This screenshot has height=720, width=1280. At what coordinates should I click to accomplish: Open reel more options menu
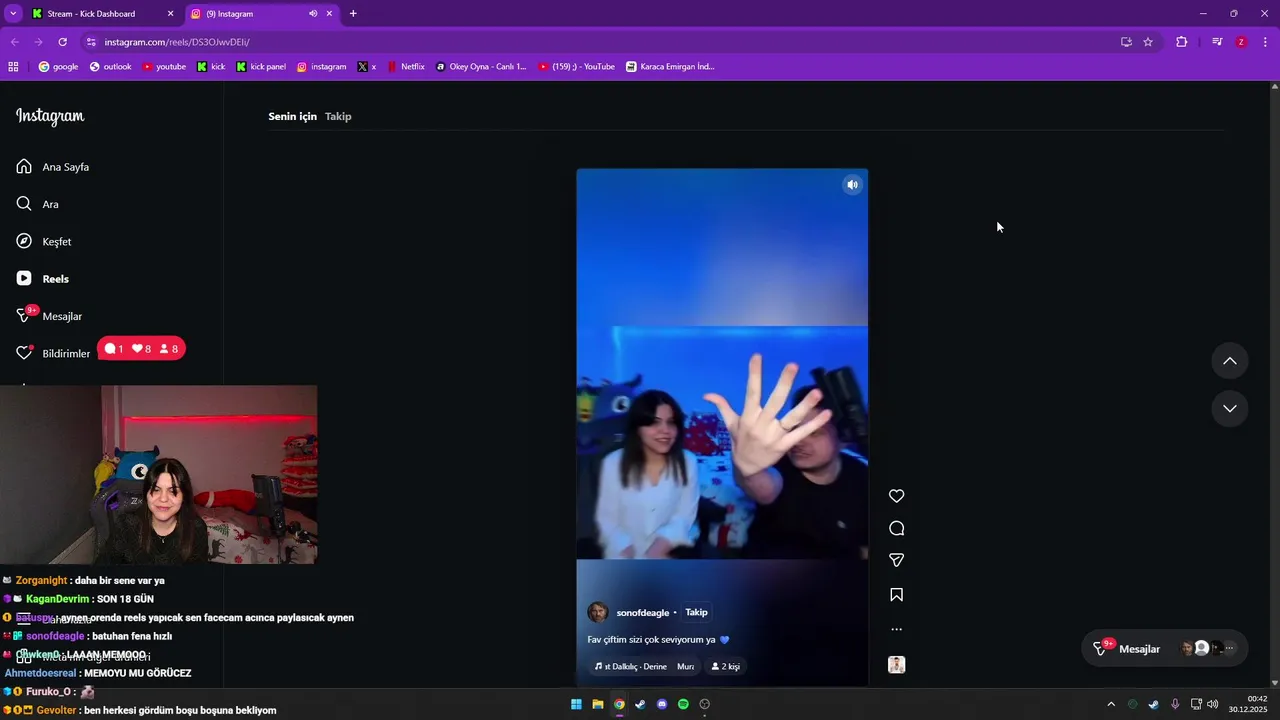[x=897, y=629]
